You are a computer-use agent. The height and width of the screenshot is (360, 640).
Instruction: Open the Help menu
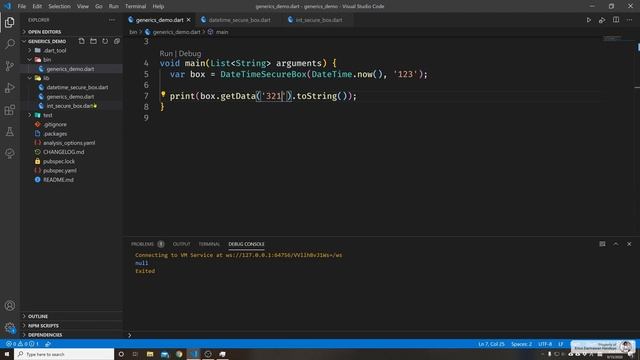[158, 7]
